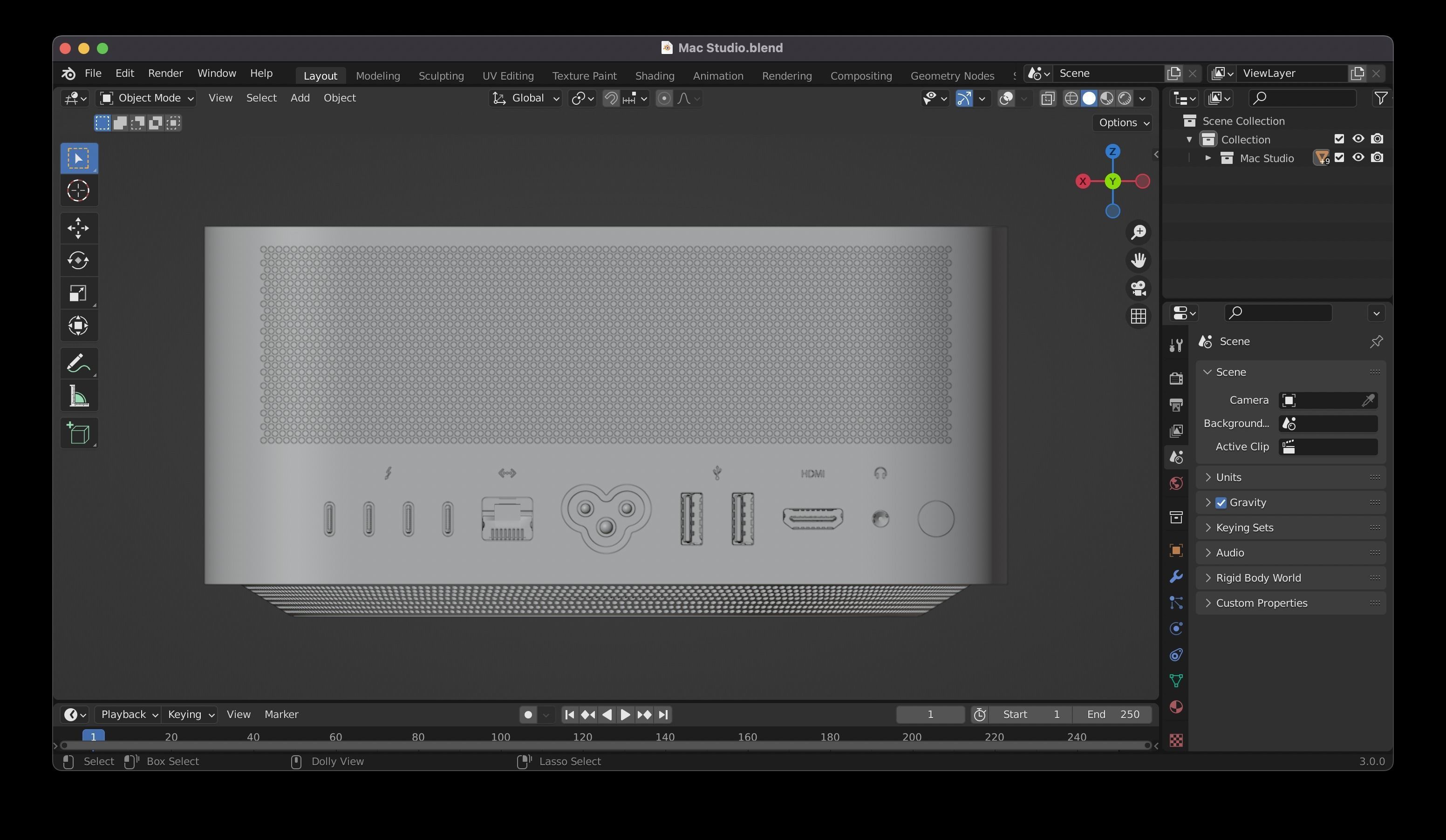Image resolution: width=1446 pixels, height=840 pixels.
Task: Switch to the Shading workspace tab
Action: (x=654, y=76)
